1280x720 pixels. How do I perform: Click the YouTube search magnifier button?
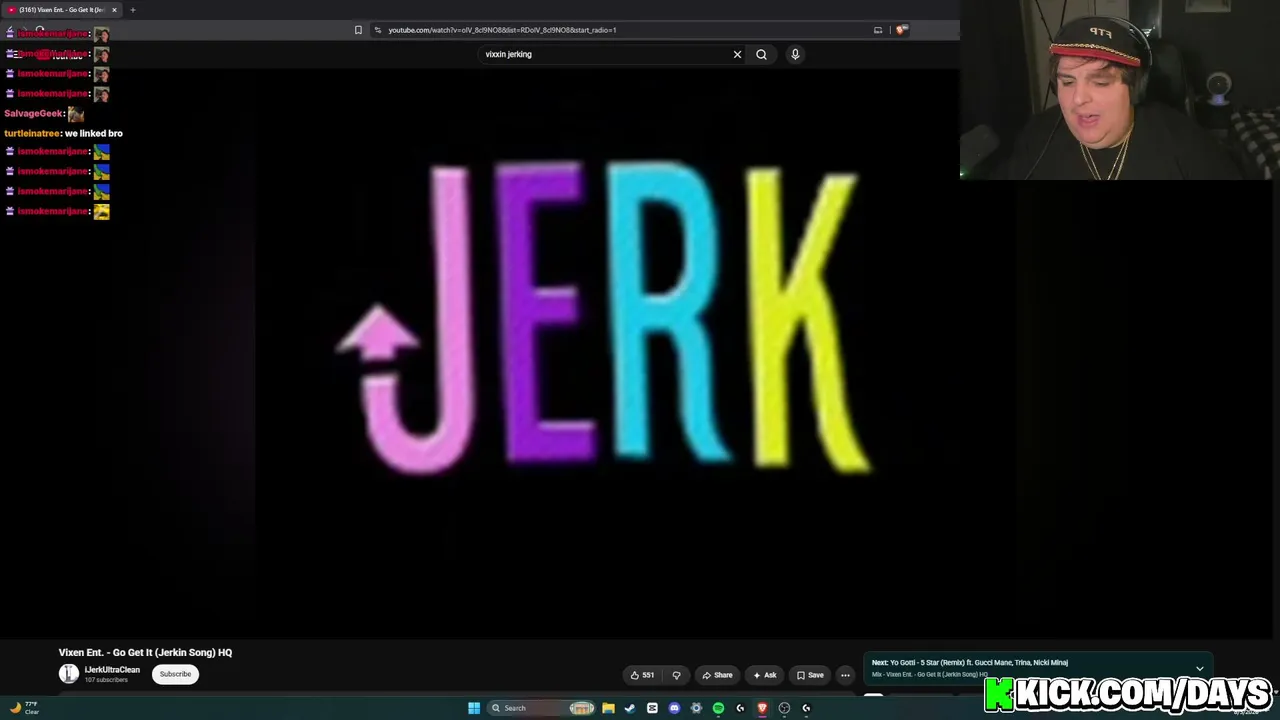(761, 54)
